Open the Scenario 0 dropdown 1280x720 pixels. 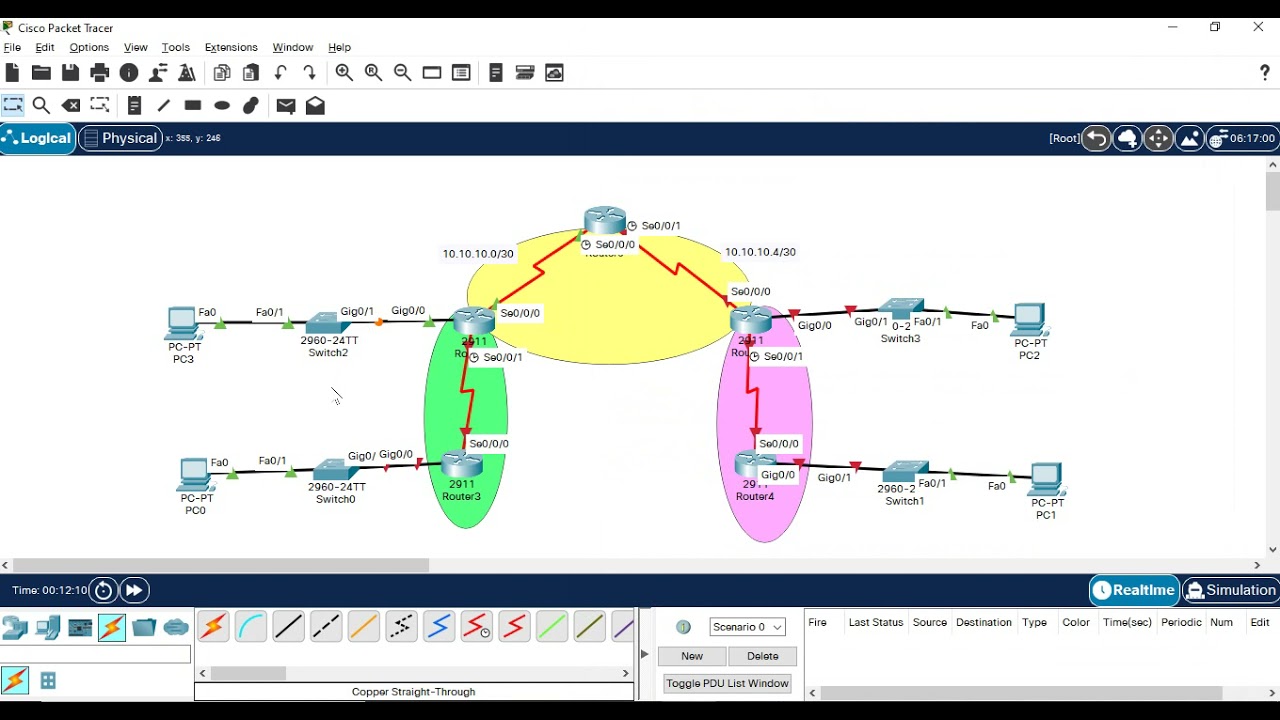pos(748,627)
